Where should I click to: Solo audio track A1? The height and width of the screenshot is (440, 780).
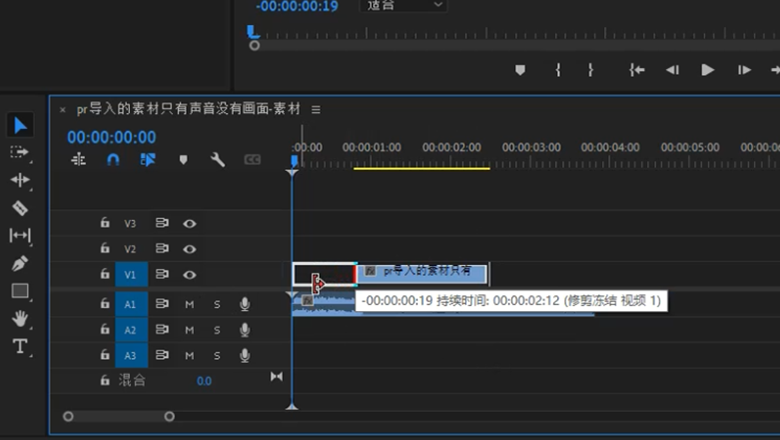click(216, 304)
